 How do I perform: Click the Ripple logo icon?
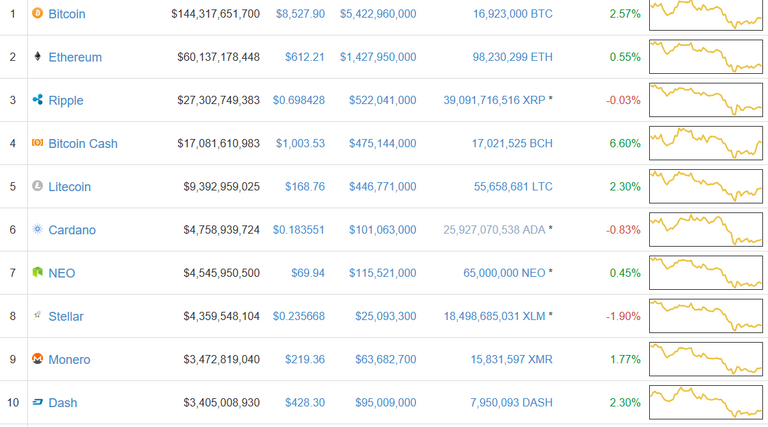pyautogui.click(x=37, y=99)
